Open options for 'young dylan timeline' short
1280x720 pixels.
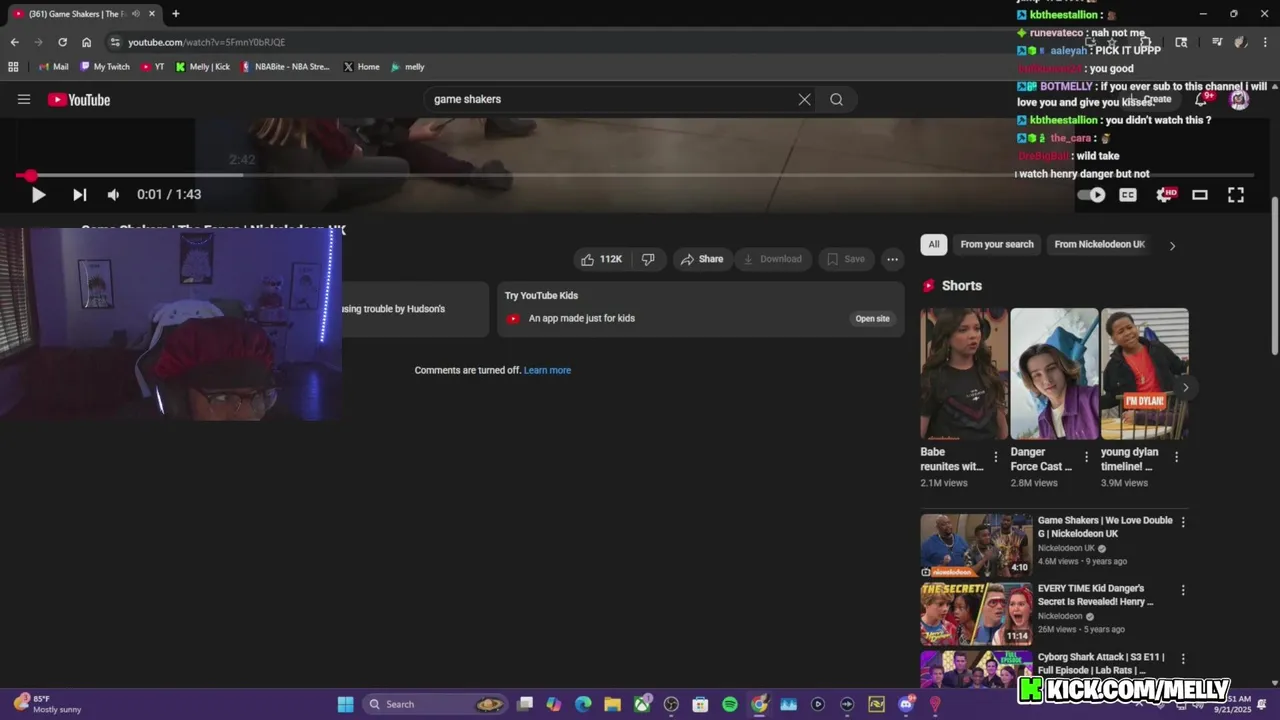point(1176,457)
